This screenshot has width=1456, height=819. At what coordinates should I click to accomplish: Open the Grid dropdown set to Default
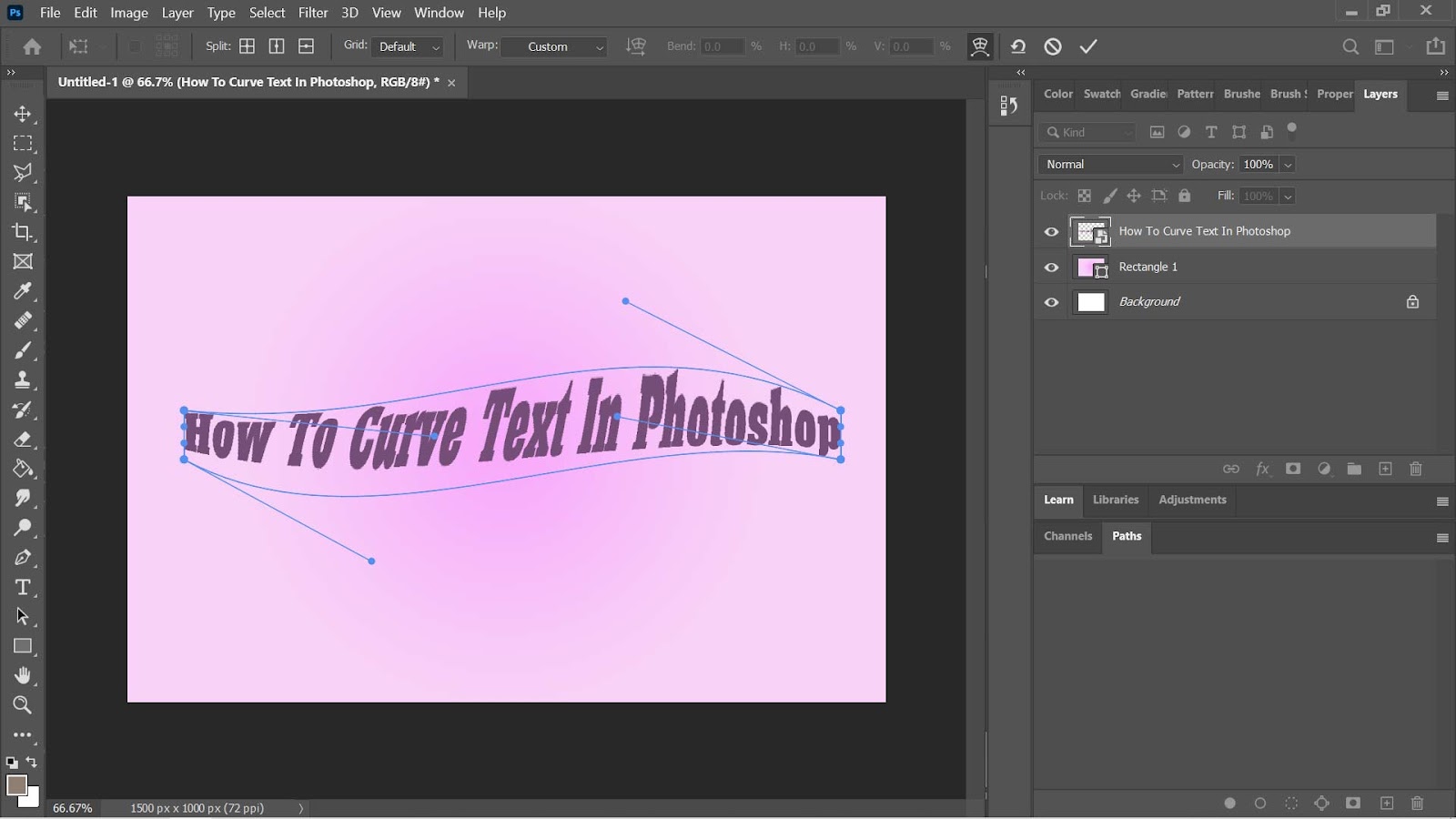coord(409,46)
